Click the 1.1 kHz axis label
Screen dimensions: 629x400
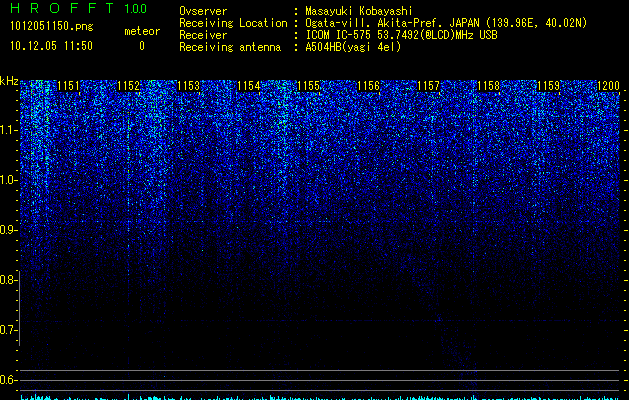[9, 130]
